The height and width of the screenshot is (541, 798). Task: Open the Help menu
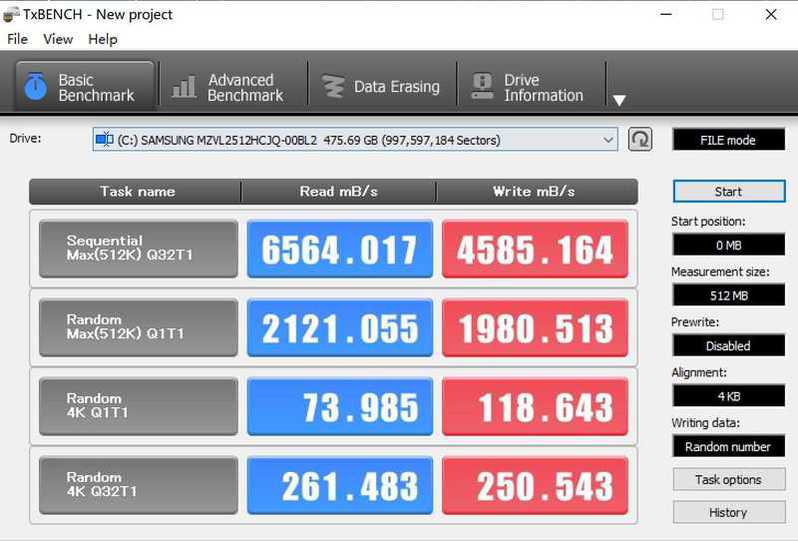(x=102, y=39)
